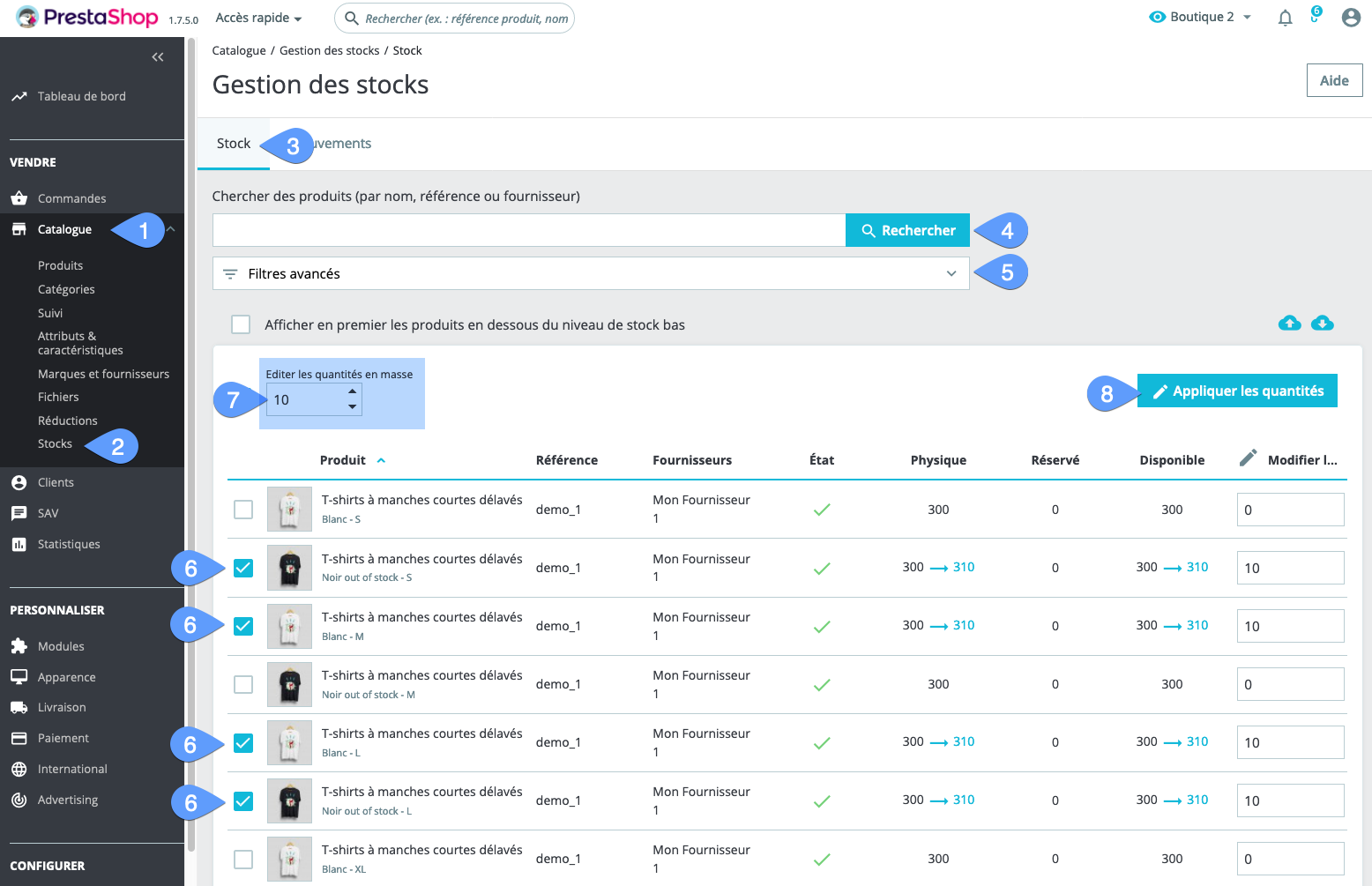Check the Blanc - S product checkbox
This screenshot has height=886, width=1372.
pyautogui.click(x=243, y=510)
